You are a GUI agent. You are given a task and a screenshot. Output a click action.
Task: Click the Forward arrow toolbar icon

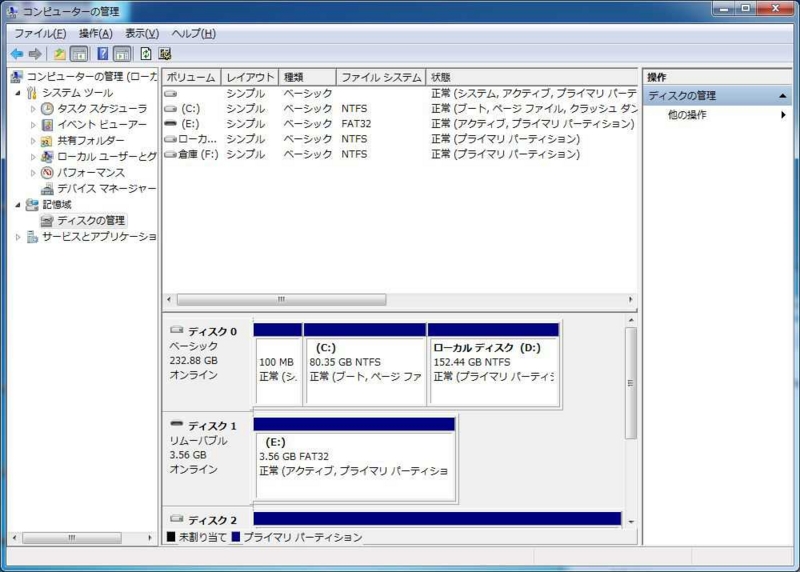[x=35, y=54]
